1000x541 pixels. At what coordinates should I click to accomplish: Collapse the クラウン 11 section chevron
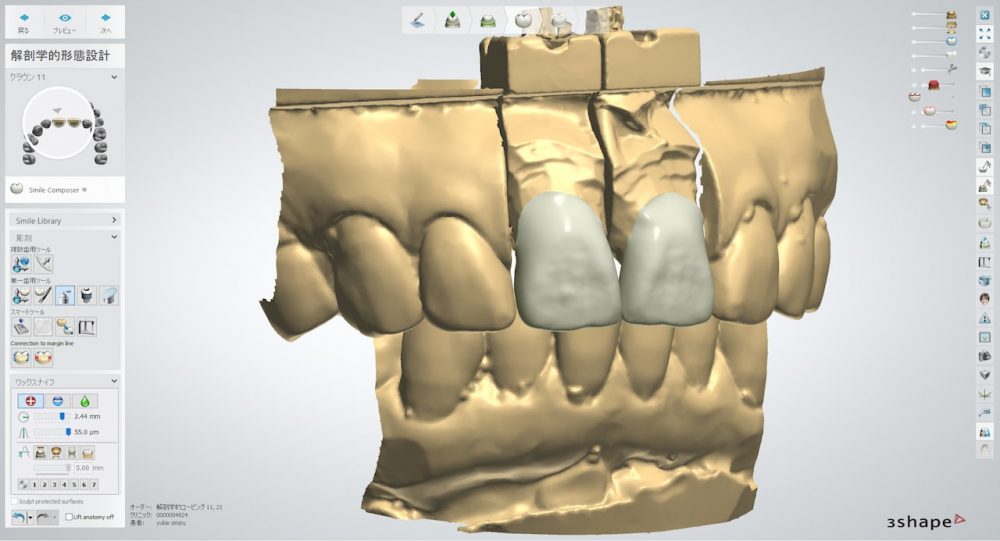pyautogui.click(x=114, y=77)
